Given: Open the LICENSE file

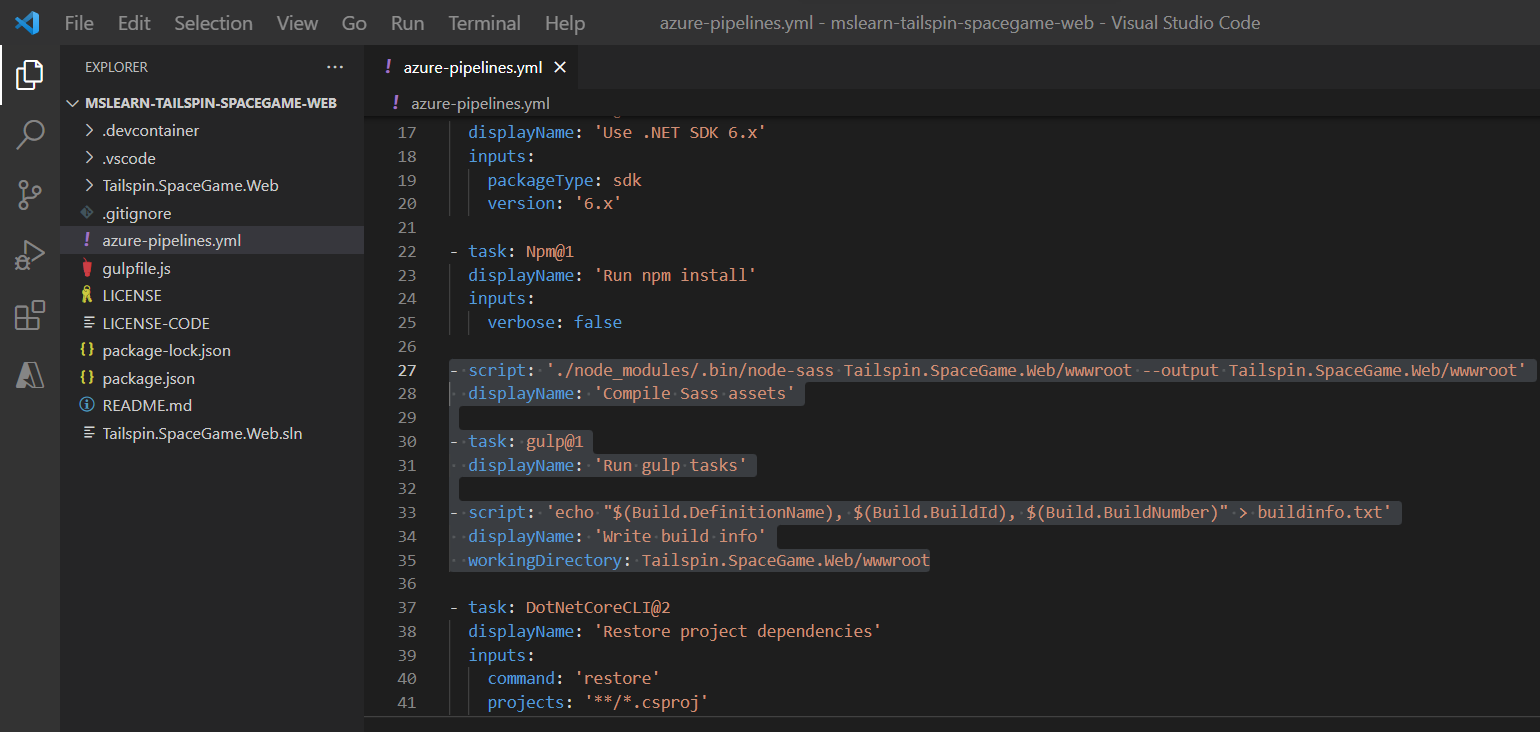Looking at the screenshot, I should (212, 296).
